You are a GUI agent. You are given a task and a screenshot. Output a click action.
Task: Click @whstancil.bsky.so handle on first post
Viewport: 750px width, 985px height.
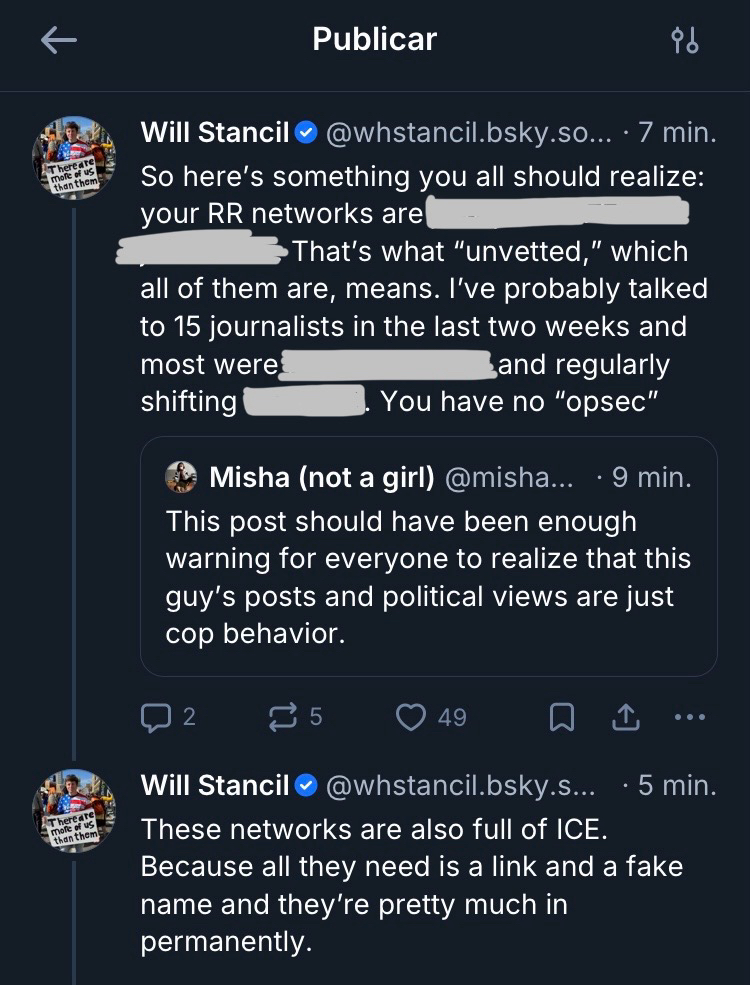[x=468, y=131]
